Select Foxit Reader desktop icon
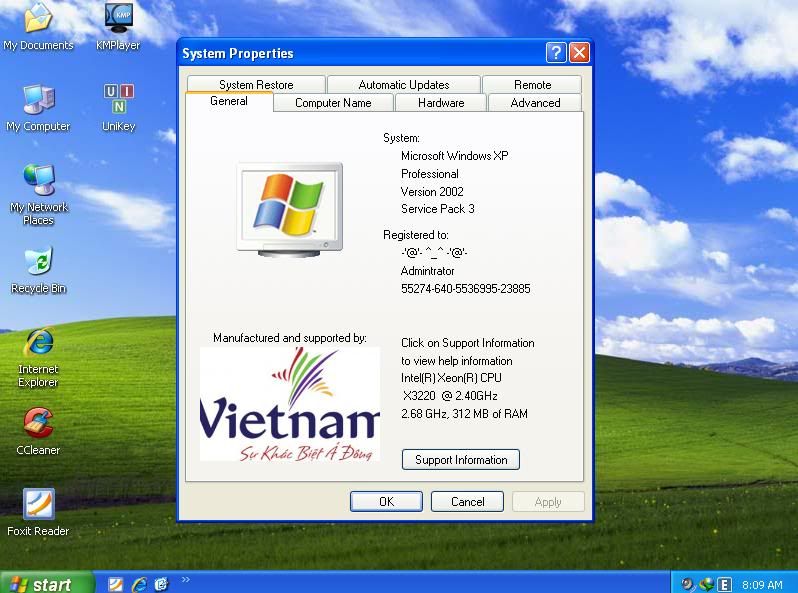The width and height of the screenshot is (798, 593). point(38,513)
